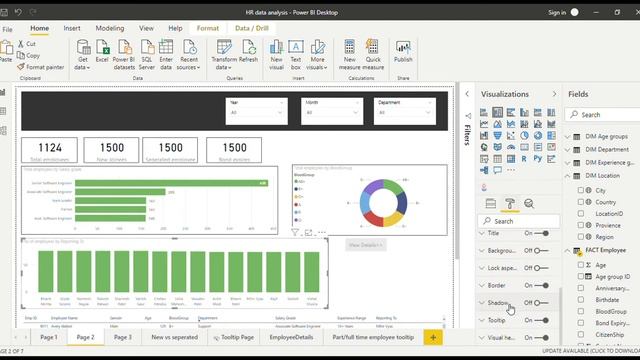Open the Department slicer dropdown
Image resolution: width=640 pixels, height=360 pixels.
click(428, 112)
